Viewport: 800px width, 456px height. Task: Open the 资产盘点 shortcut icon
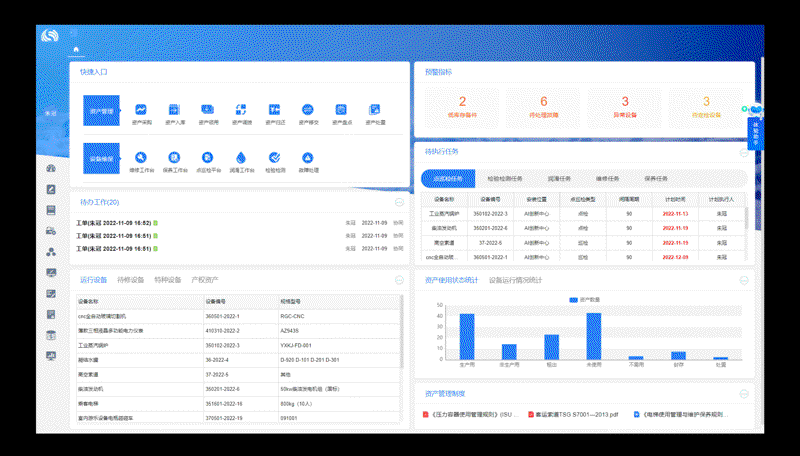point(341,110)
